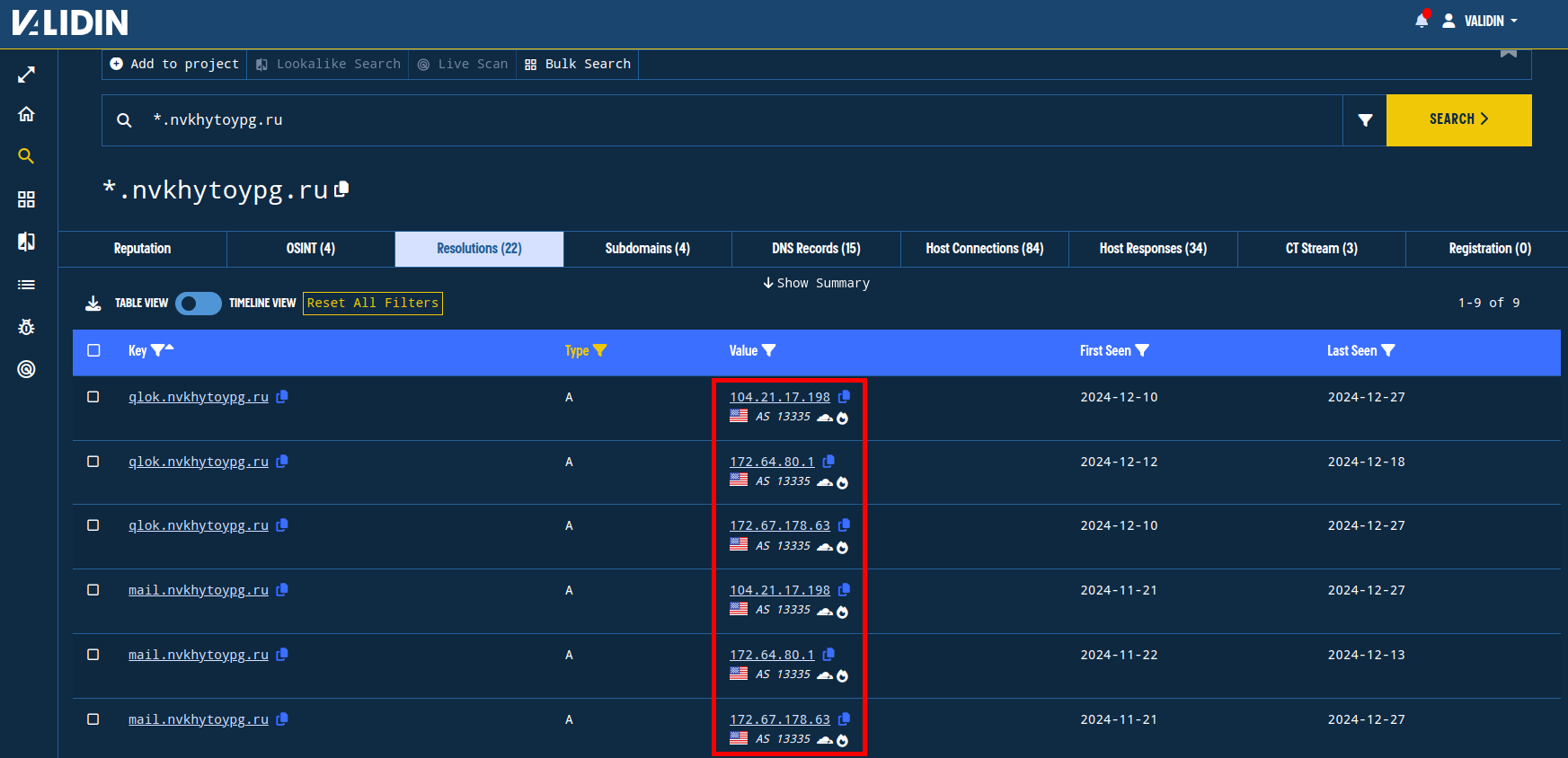Click the 1-9 of 9 result count
Screen dimensions: 1568x758
click(1489, 304)
